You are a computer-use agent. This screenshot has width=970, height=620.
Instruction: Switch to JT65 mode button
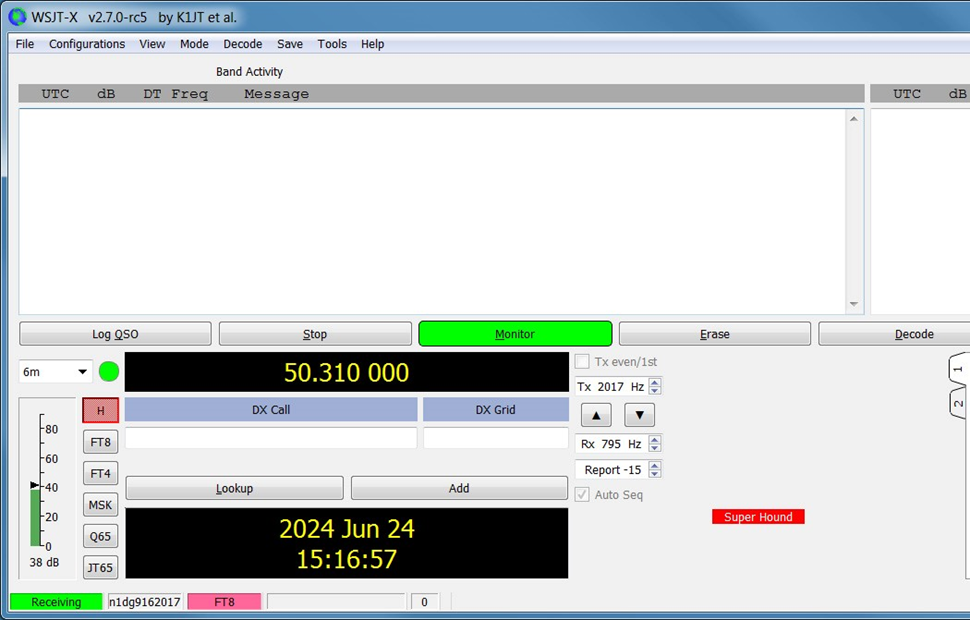click(100, 567)
